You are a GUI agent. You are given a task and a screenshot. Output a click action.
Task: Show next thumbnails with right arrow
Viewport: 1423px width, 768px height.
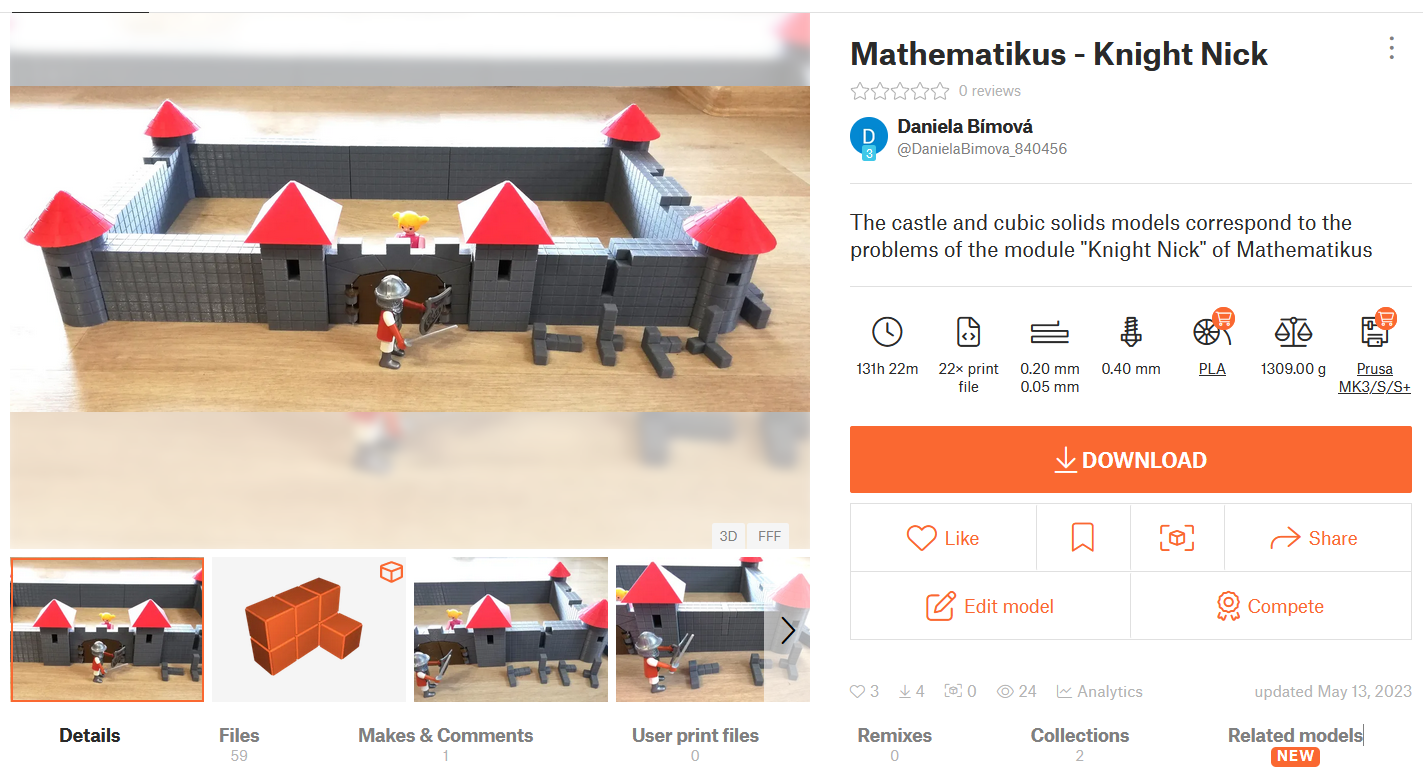[x=788, y=630]
